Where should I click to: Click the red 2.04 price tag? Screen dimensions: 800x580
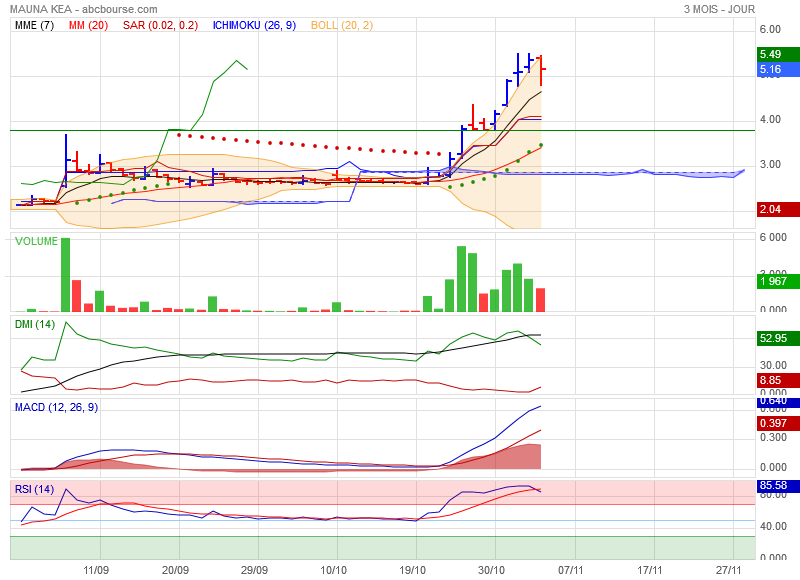pos(779,209)
